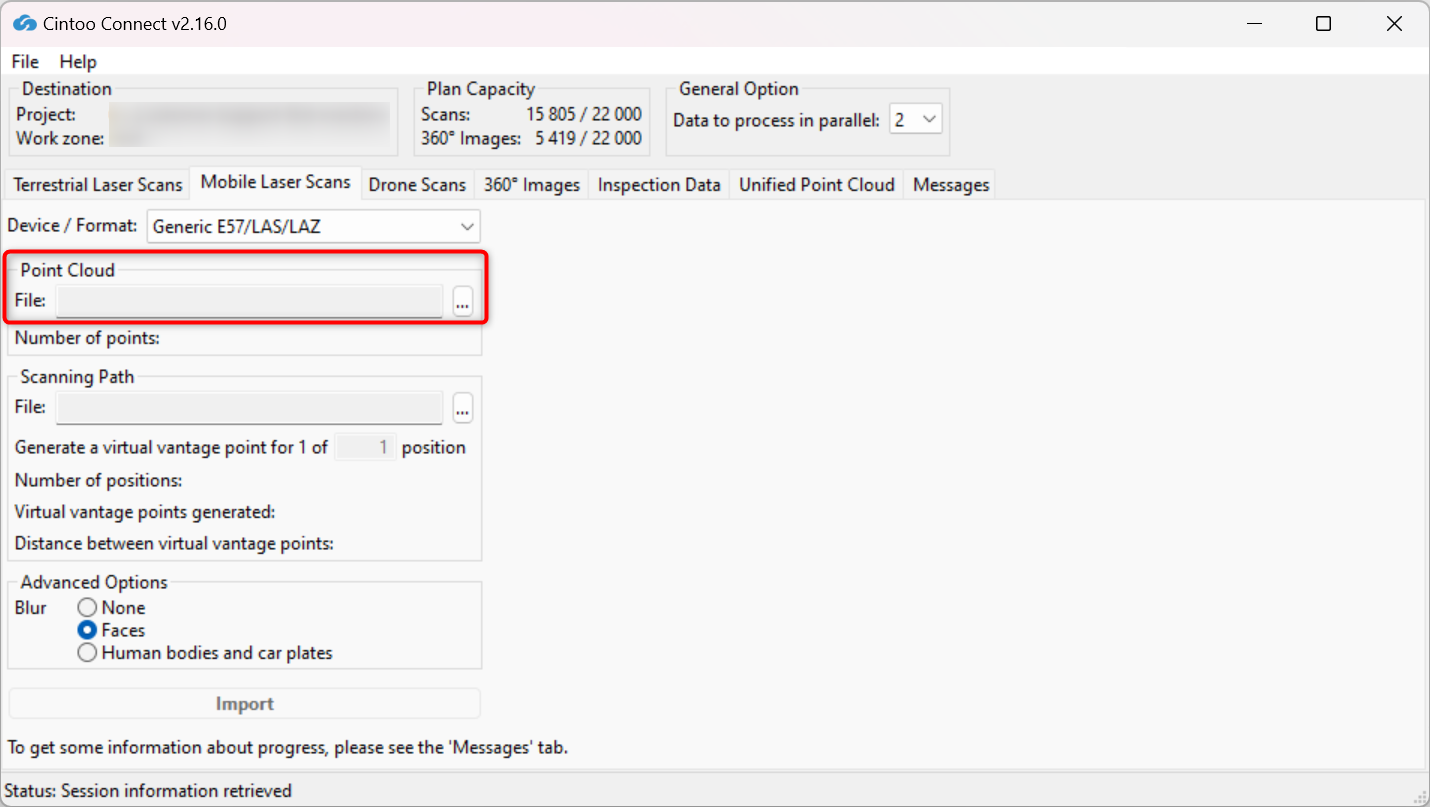Minimize the Cintoo Connect window
The height and width of the screenshot is (807, 1430).
click(x=1253, y=23)
